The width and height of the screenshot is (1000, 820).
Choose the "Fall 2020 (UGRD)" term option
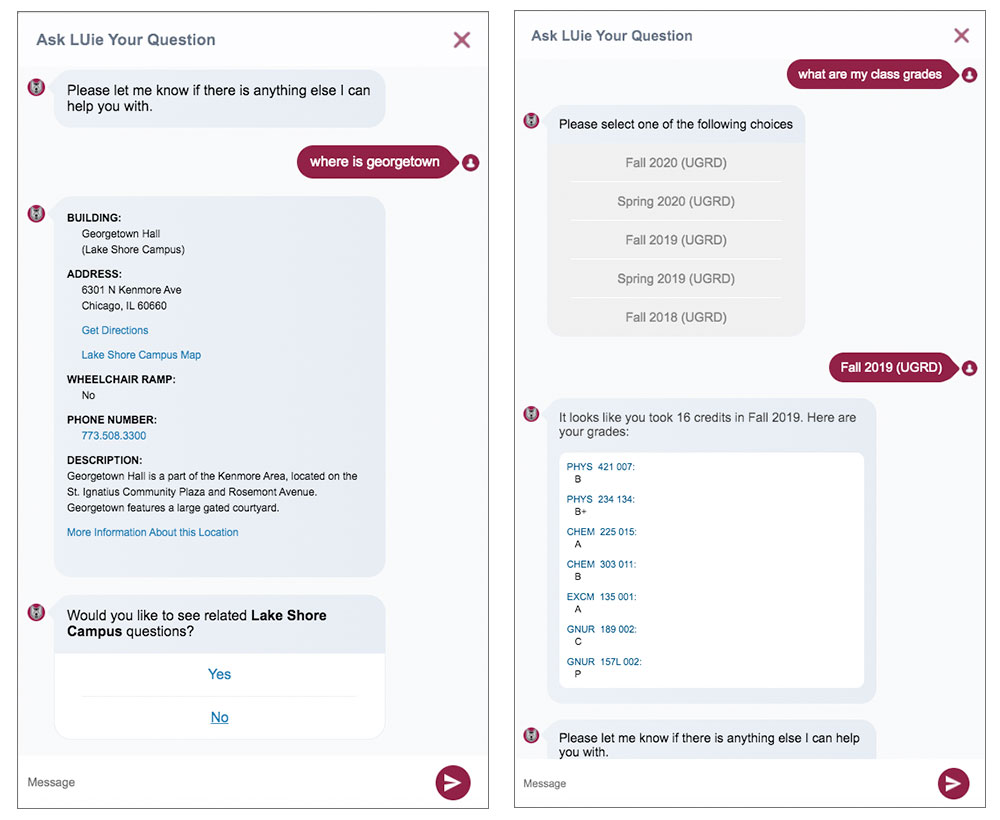[677, 162]
